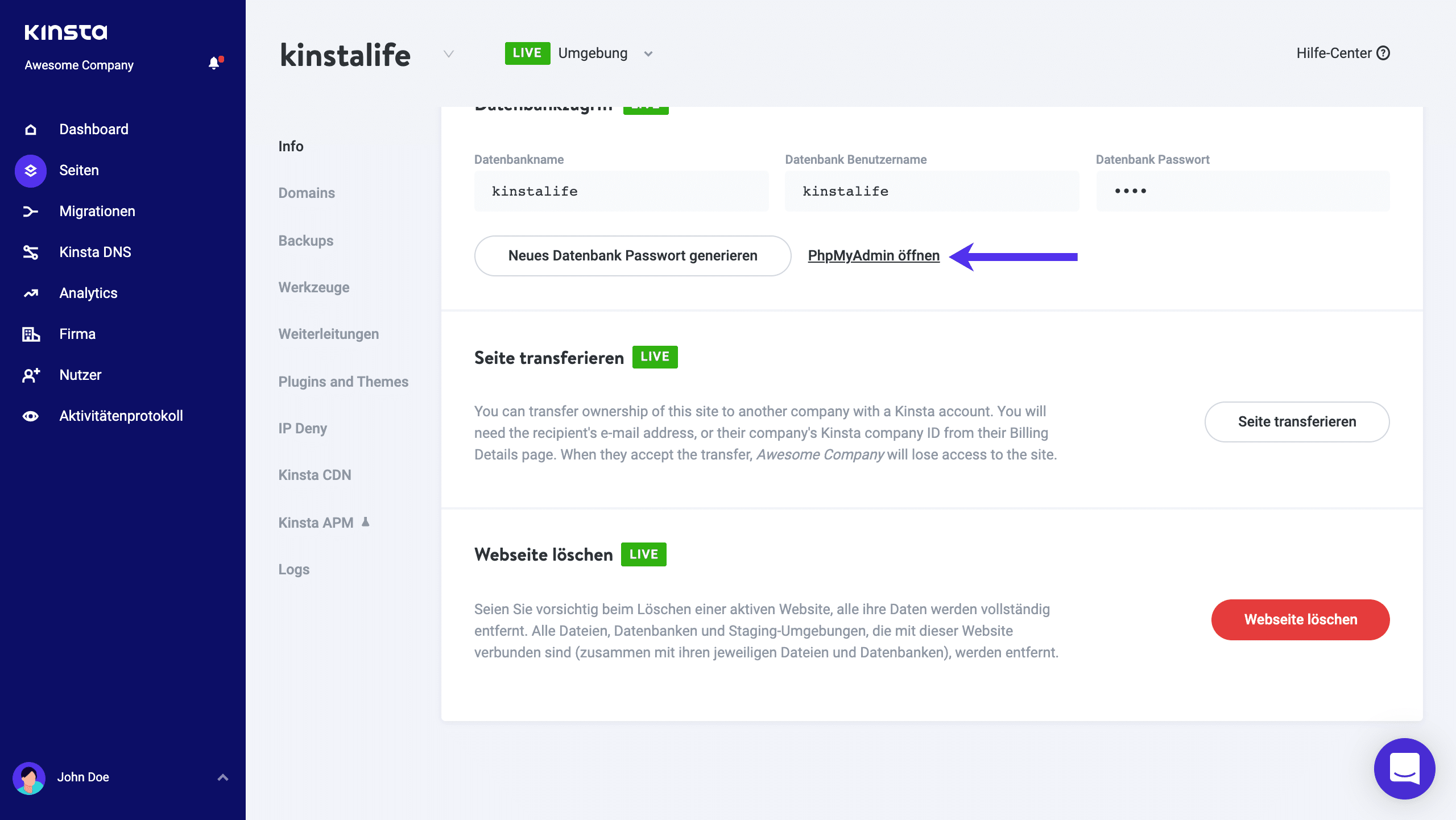Click the Hilfe-Center question mark icon
This screenshot has height=820, width=1456.
pyautogui.click(x=1384, y=53)
